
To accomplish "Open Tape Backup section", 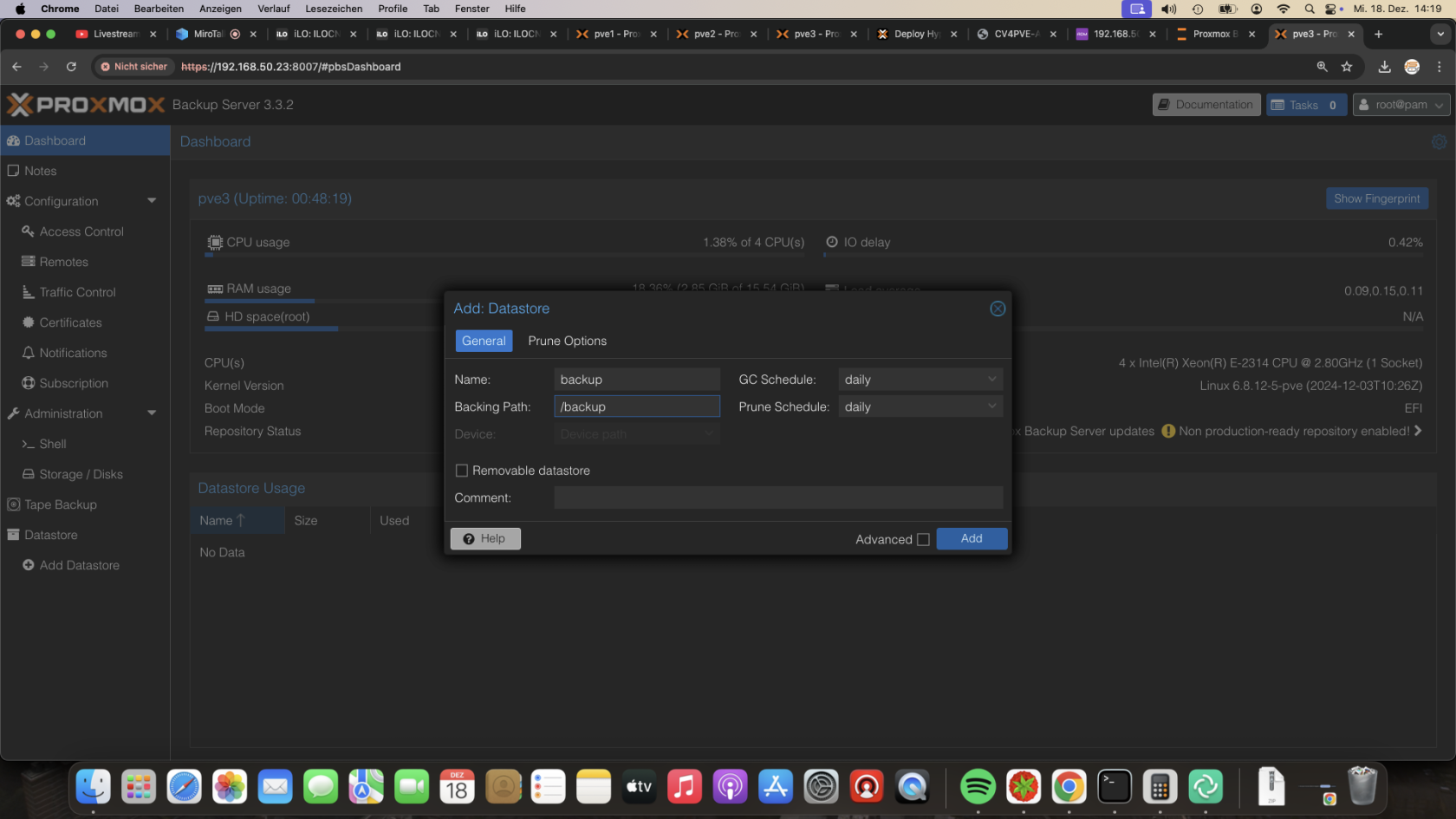I will [x=85, y=504].
